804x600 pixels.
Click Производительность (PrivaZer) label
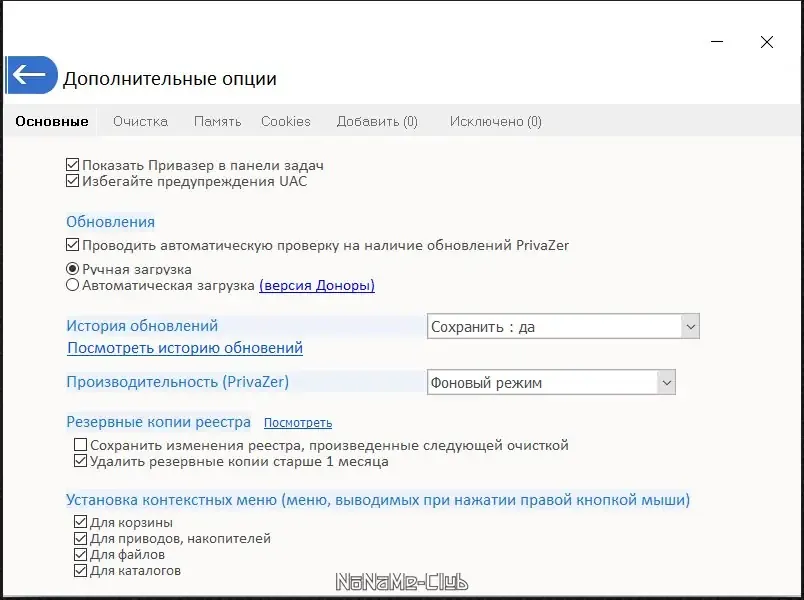pos(177,382)
